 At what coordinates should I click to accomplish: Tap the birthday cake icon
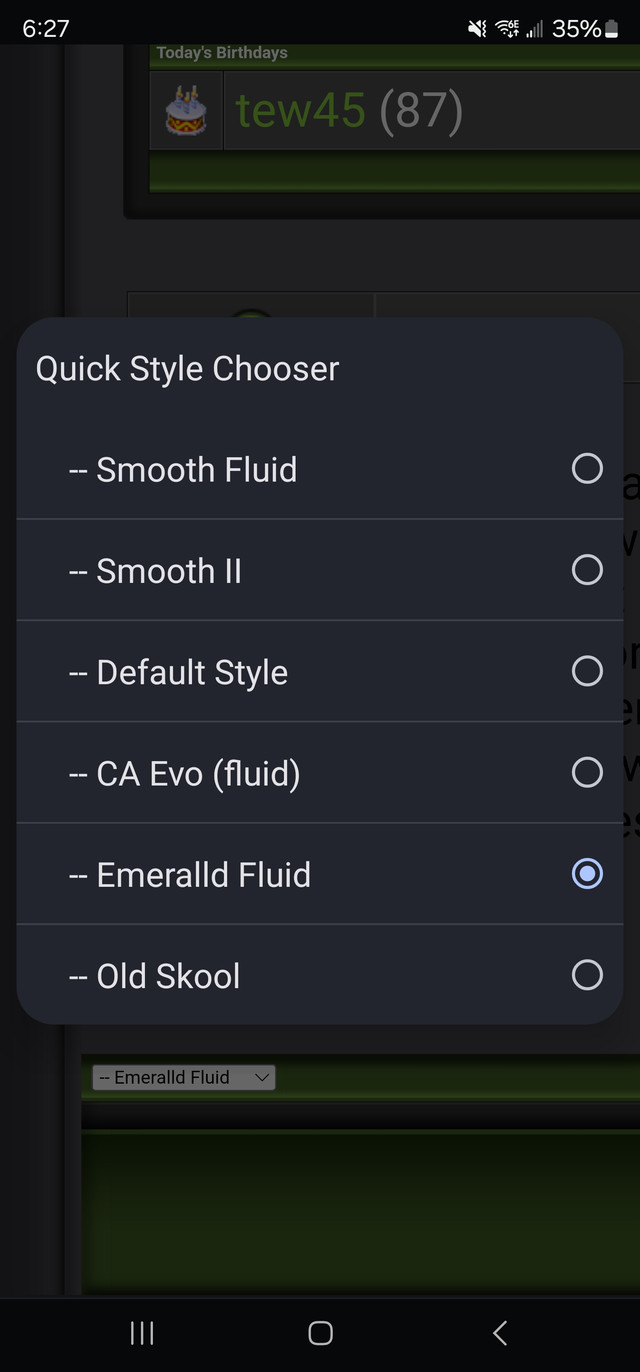(x=186, y=111)
